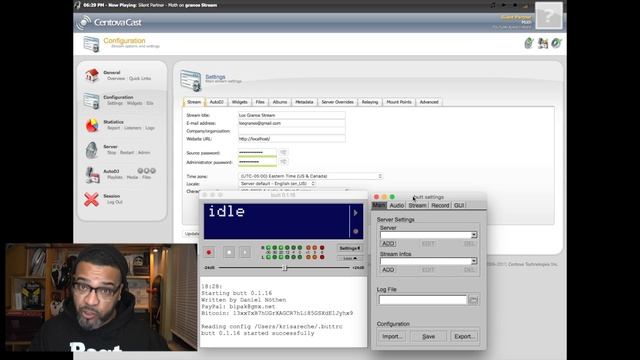Click the stop button in butt window
Image resolution: width=640 pixels, height=360 pixels.
point(229,253)
